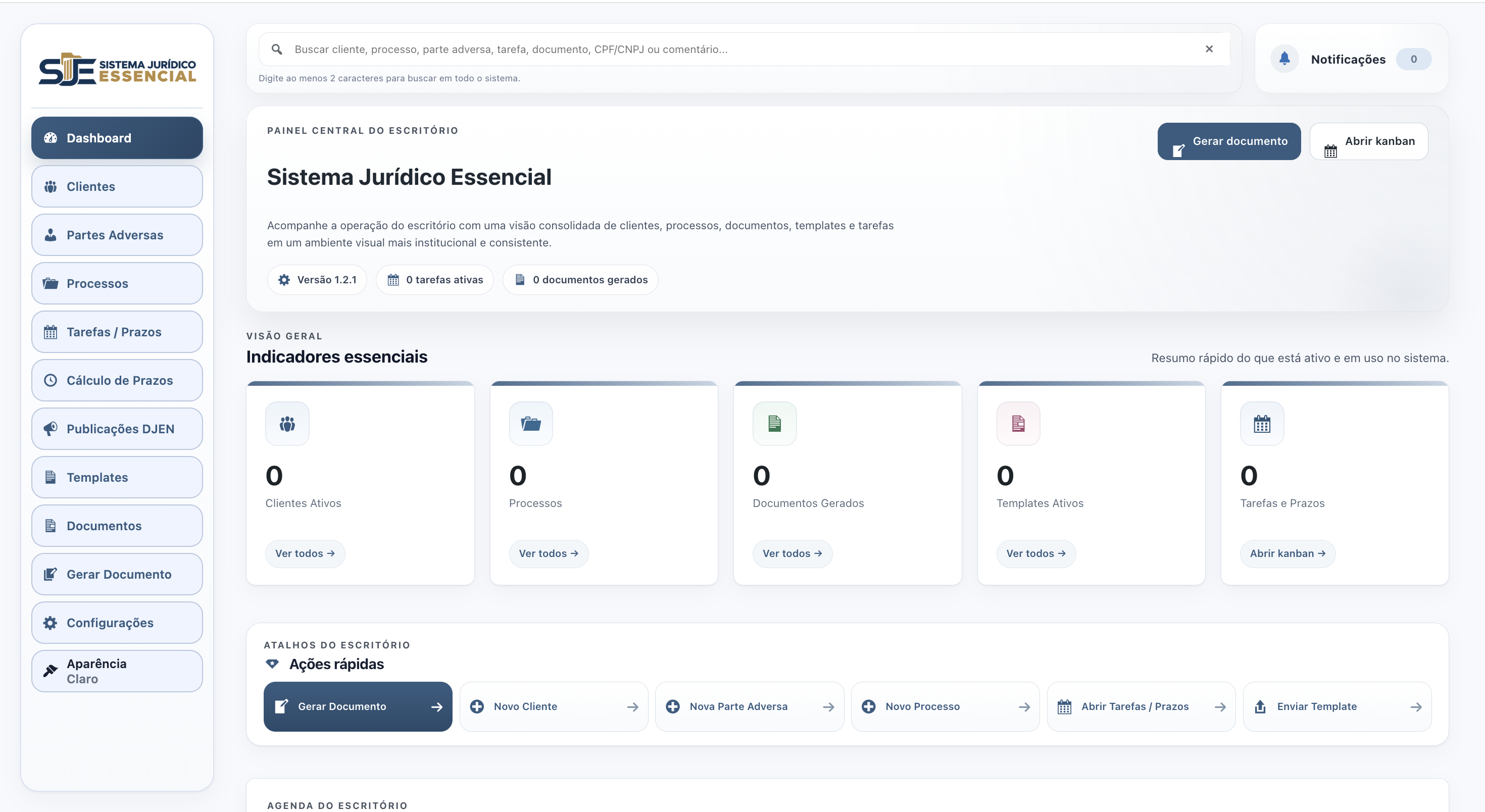1485x812 pixels.
Task: Click Ver todos under Clientes Ativos
Action: [305, 553]
